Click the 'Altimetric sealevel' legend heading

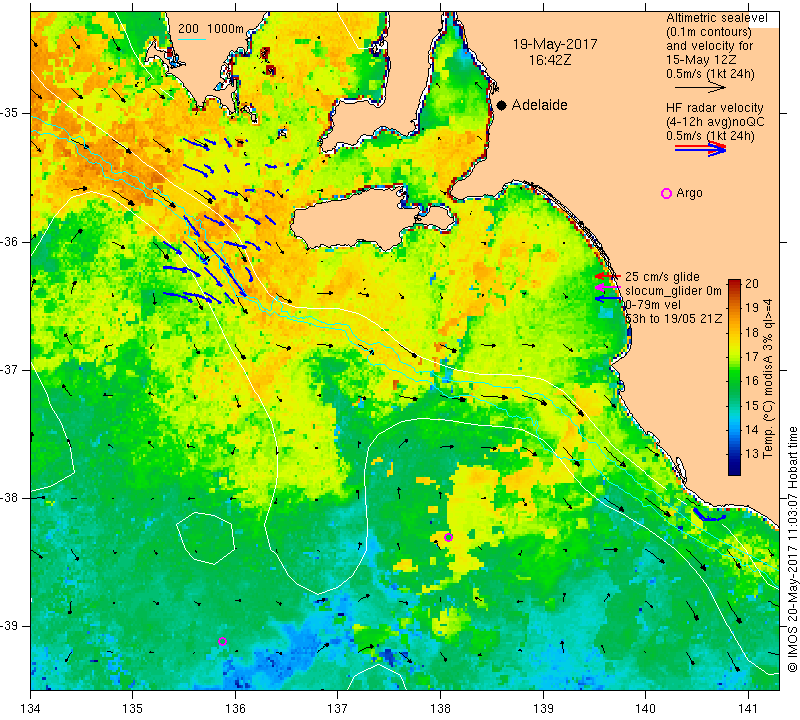(716, 18)
